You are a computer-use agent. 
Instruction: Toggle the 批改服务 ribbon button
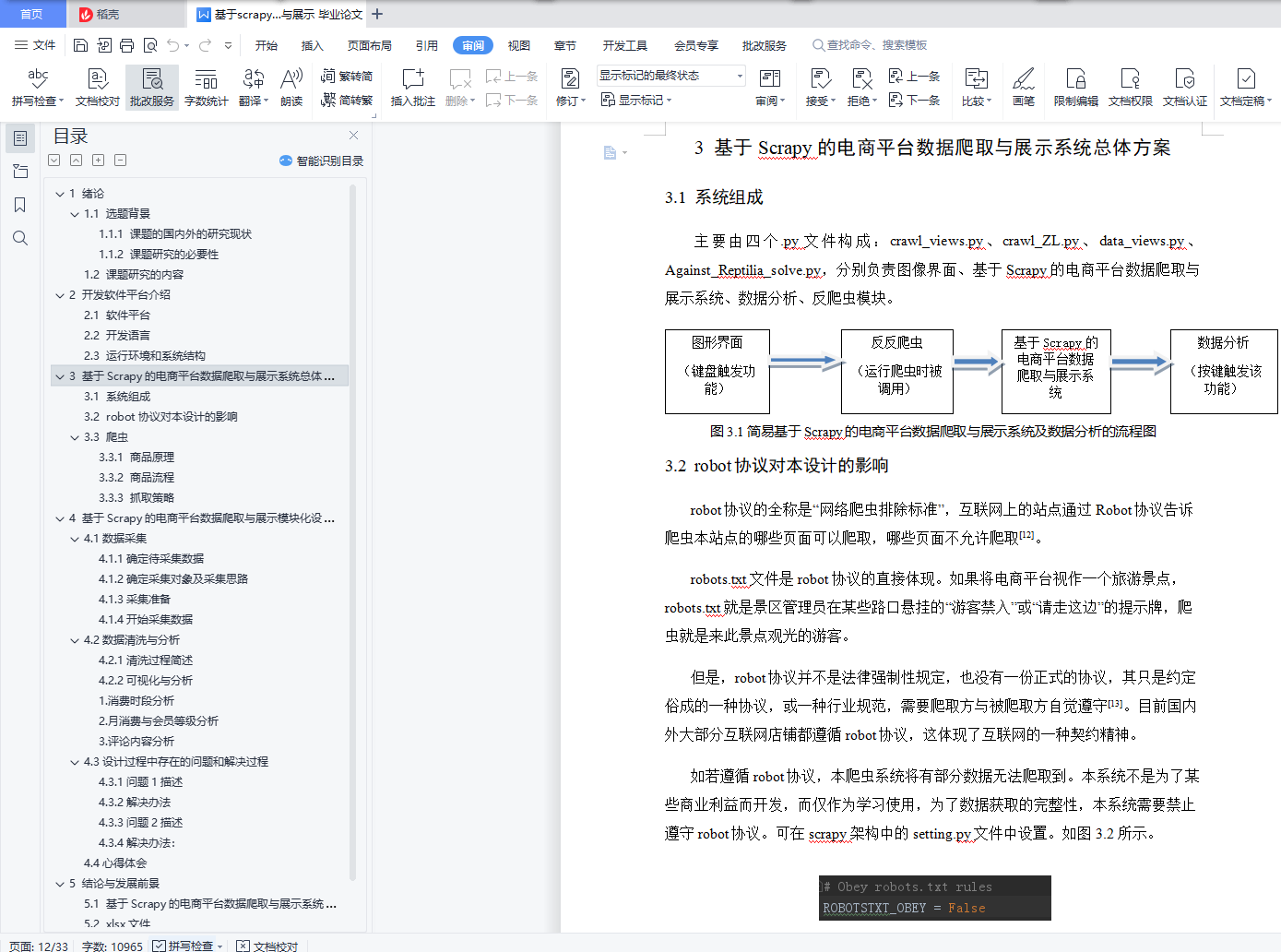click(x=152, y=88)
